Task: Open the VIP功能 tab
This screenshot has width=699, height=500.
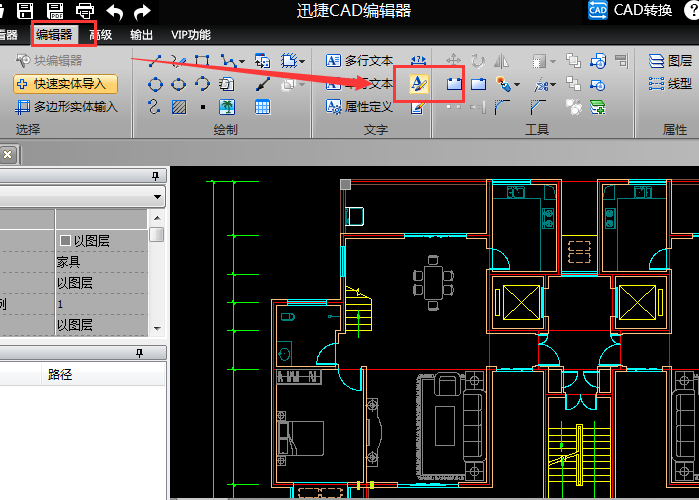Action: (x=190, y=35)
